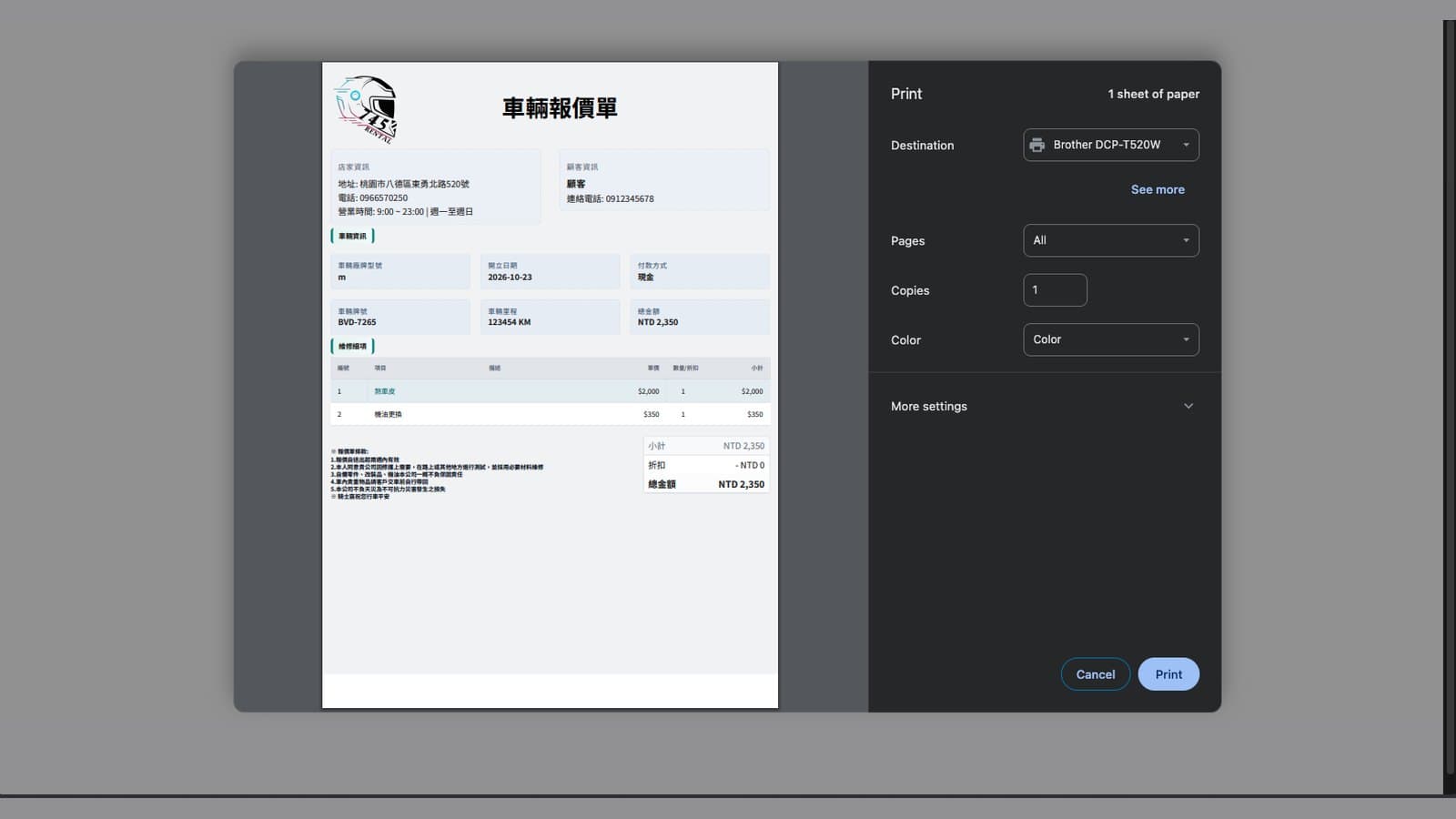Click the date 2026-10-23 in preview

pos(510,277)
